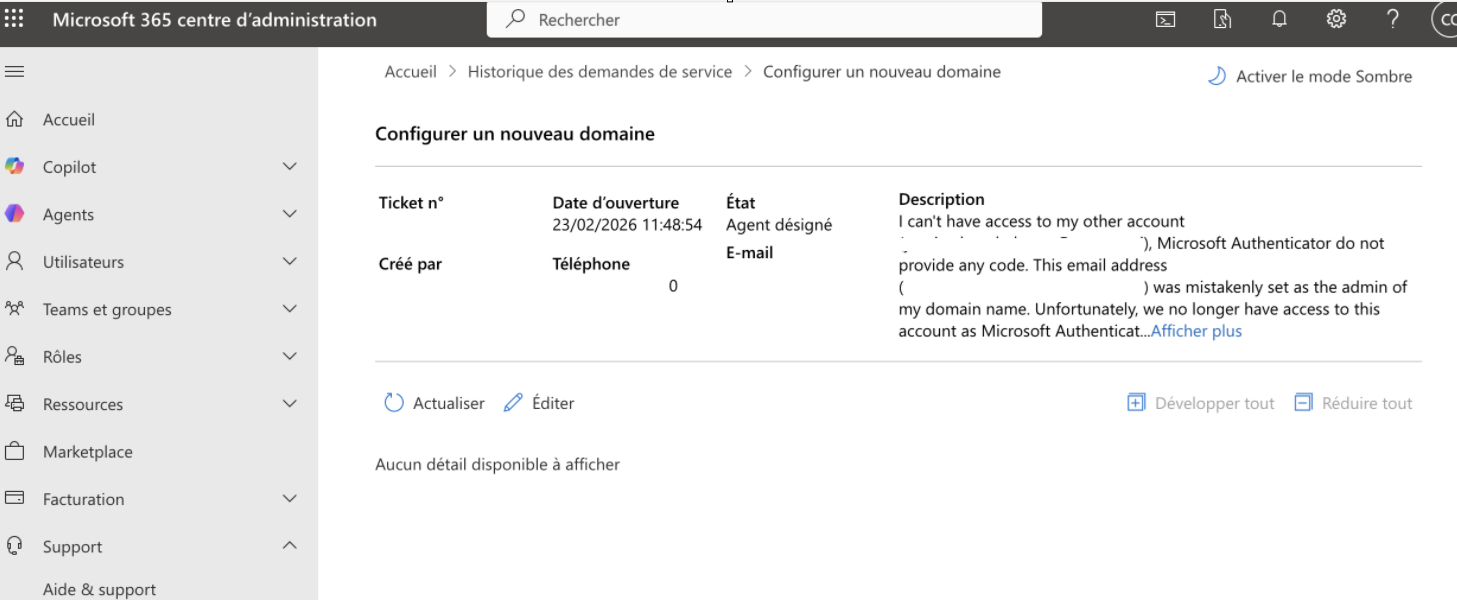Click the Réduire tout minus icon

1303,403
